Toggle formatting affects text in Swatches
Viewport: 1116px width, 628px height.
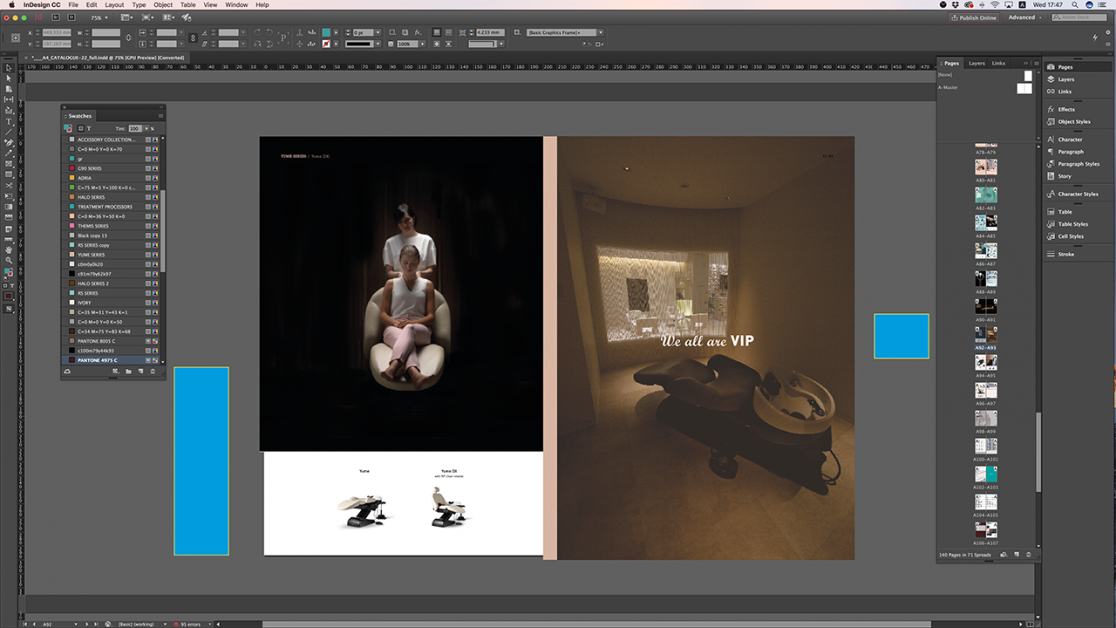pyautogui.click(x=89, y=128)
